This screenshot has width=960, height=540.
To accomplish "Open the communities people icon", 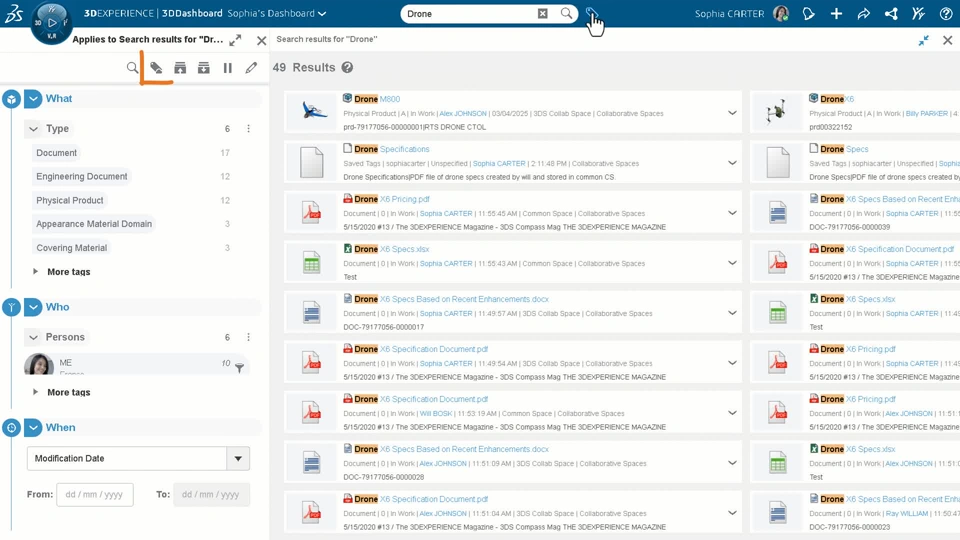I will click(x=918, y=13).
